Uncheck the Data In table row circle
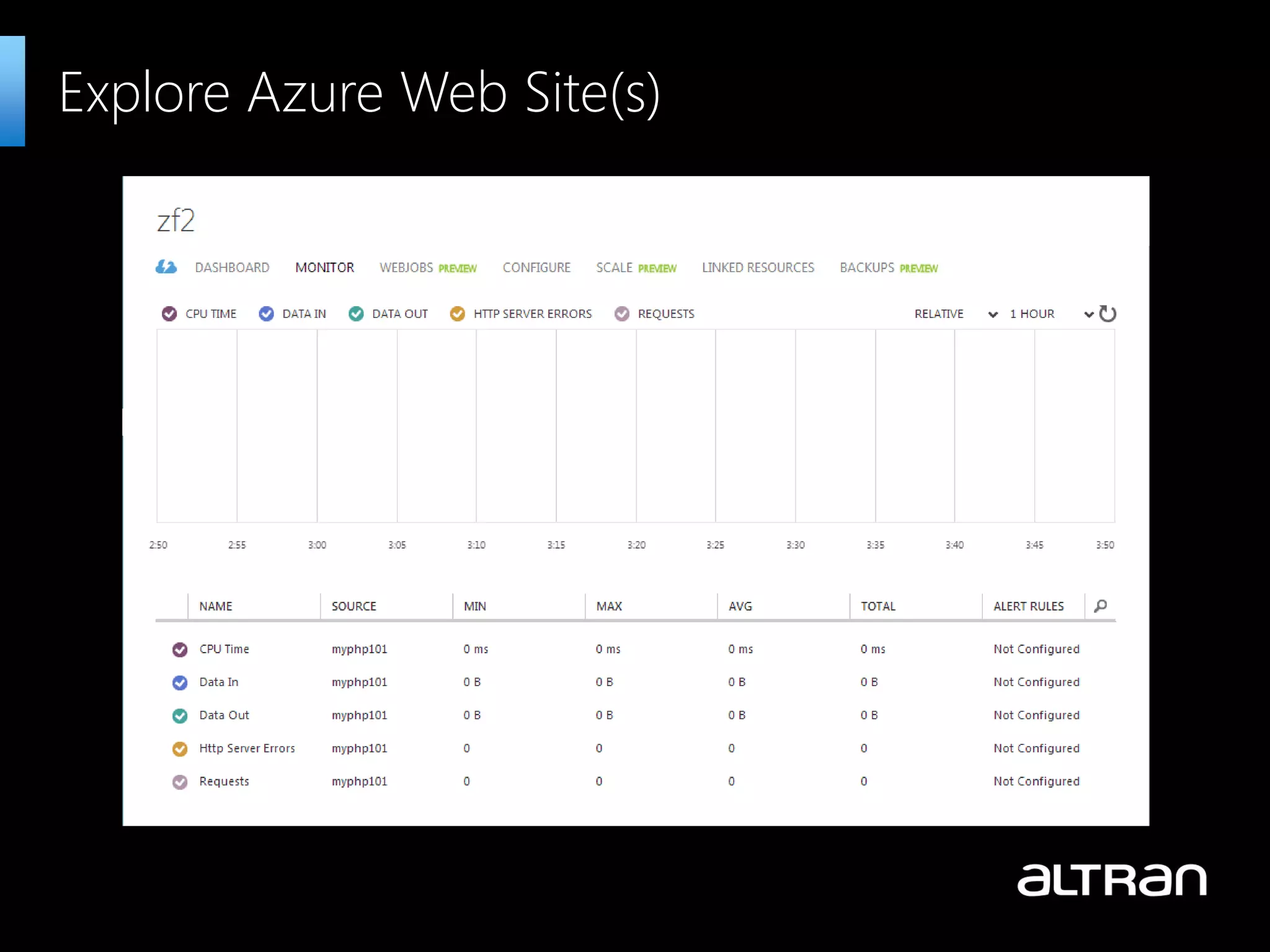This screenshot has height=952, width=1270. click(180, 682)
